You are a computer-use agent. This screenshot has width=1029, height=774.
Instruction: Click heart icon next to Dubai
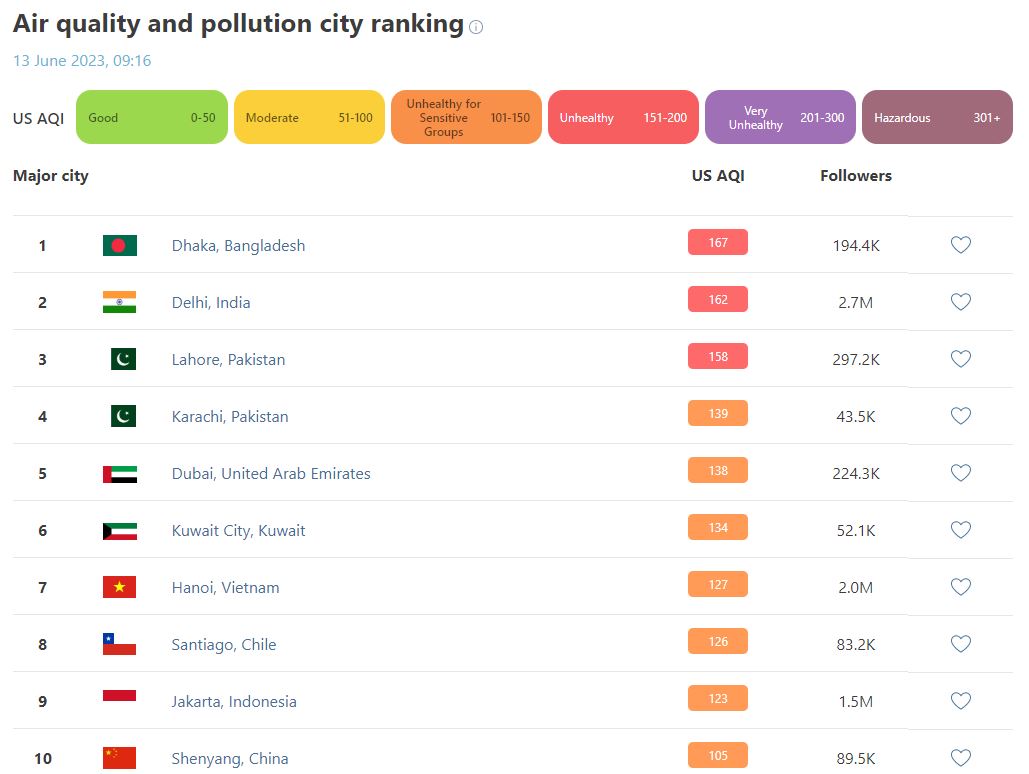click(x=960, y=473)
